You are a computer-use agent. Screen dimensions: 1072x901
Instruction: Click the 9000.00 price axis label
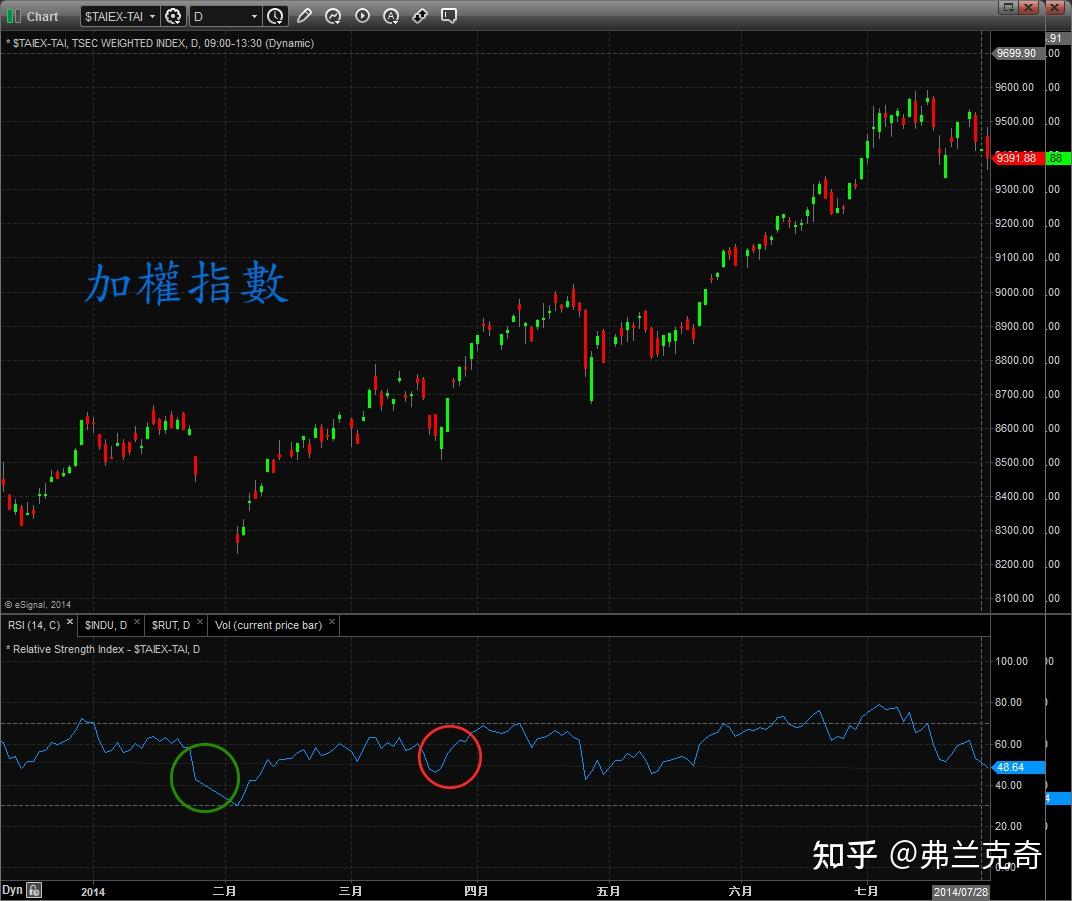[1015, 292]
